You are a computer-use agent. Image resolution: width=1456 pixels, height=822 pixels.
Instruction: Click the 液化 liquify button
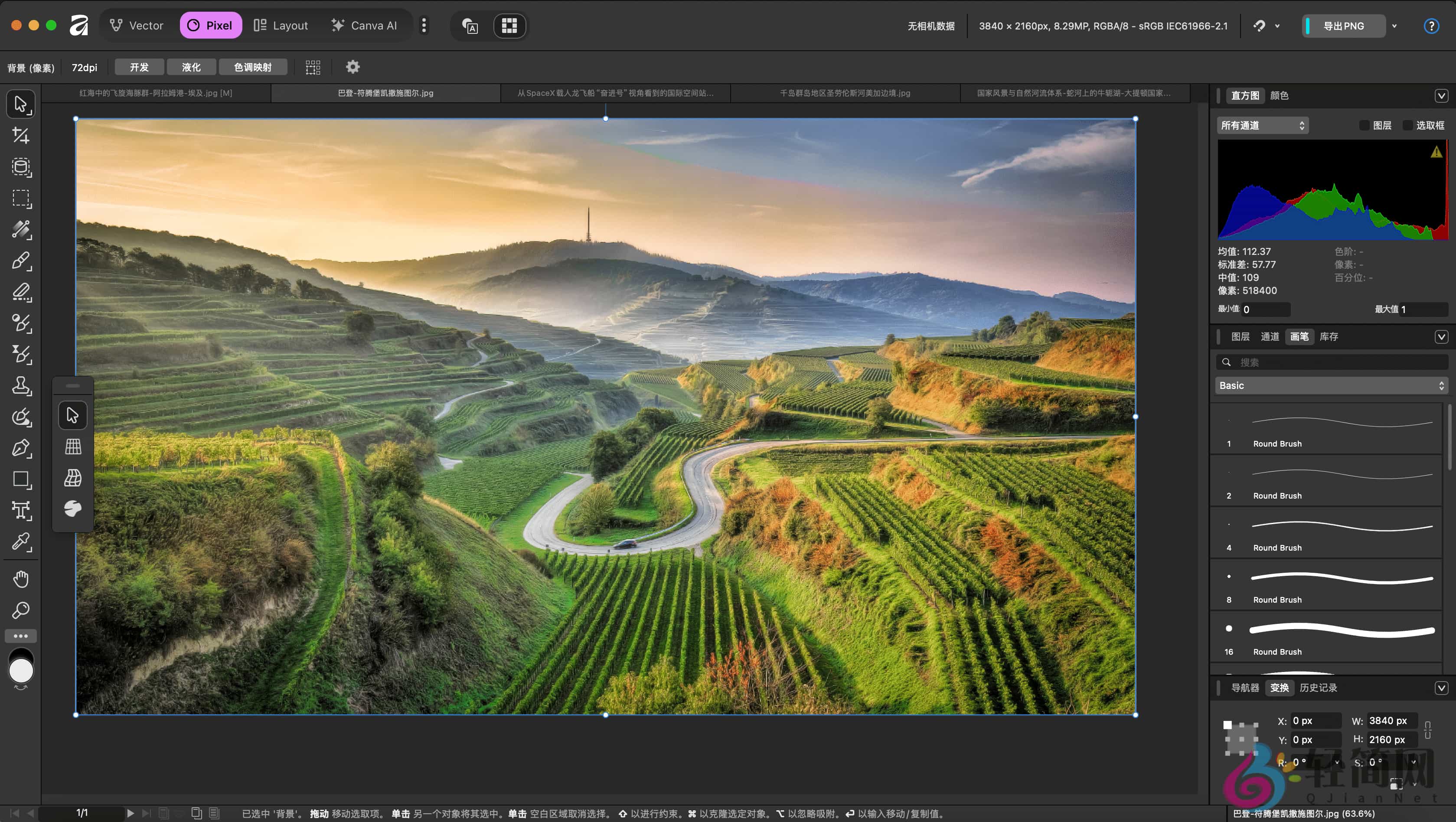point(191,67)
